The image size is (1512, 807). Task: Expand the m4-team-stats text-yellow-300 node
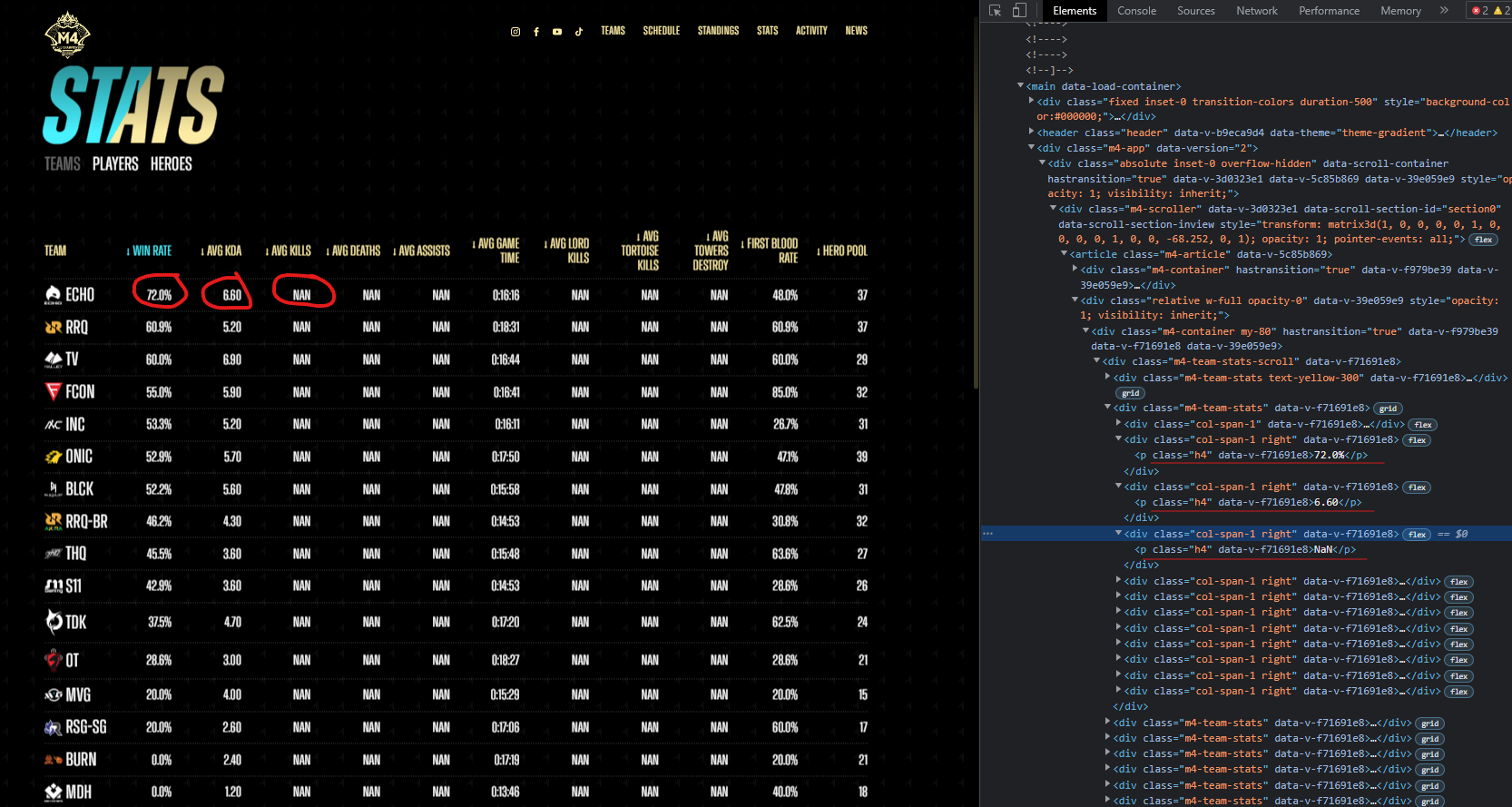click(x=1107, y=378)
